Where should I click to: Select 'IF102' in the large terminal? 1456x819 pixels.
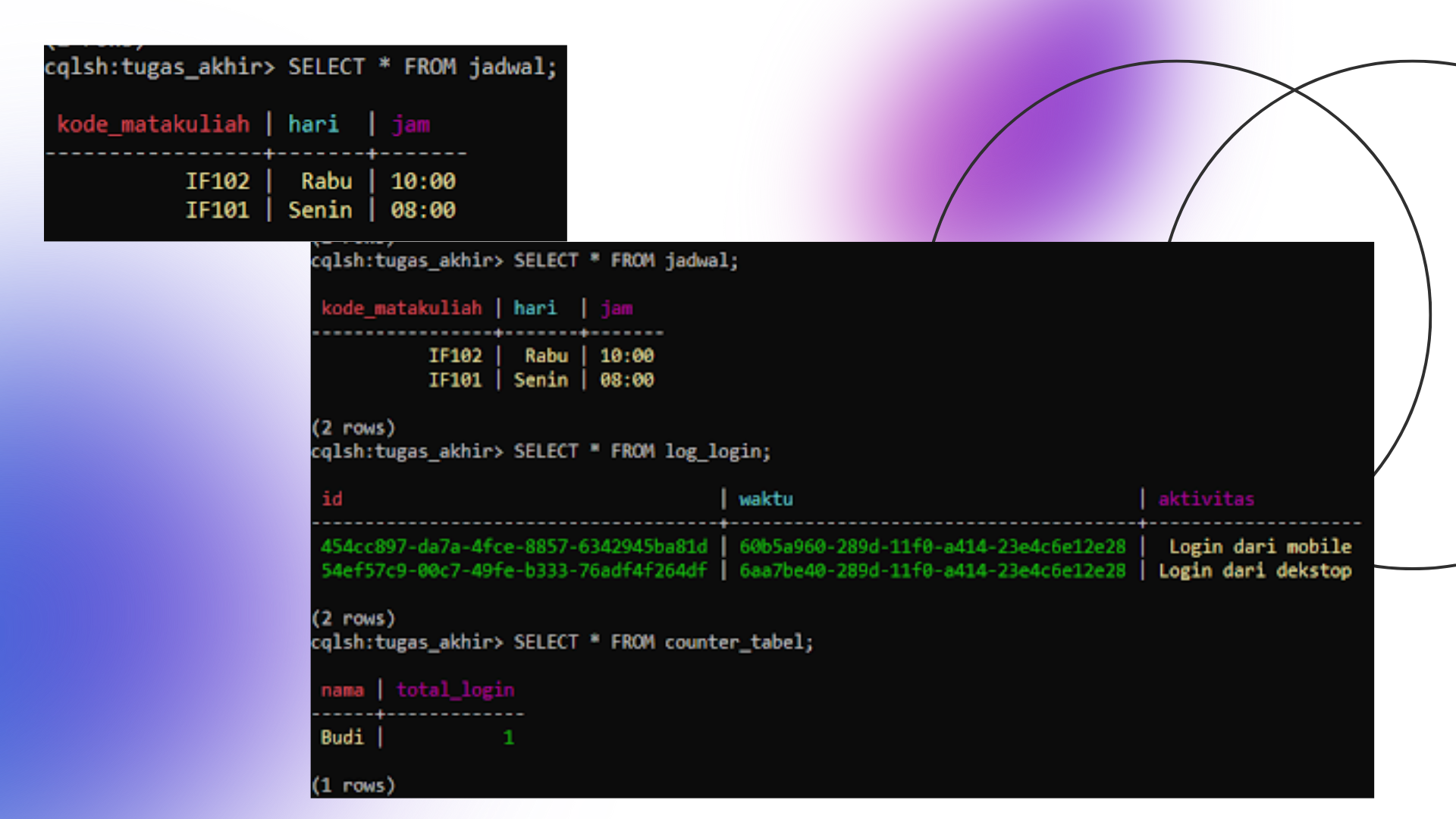pos(455,356)
